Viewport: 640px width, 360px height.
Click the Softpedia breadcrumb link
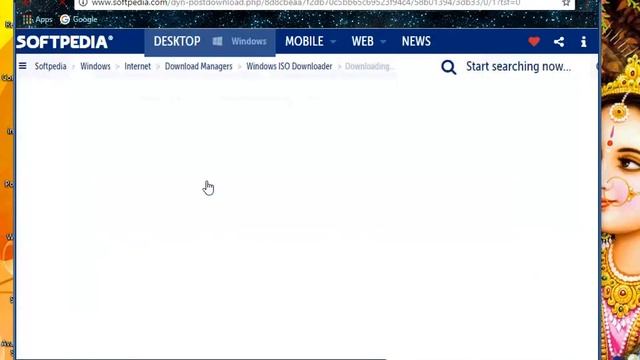[50, 66]
